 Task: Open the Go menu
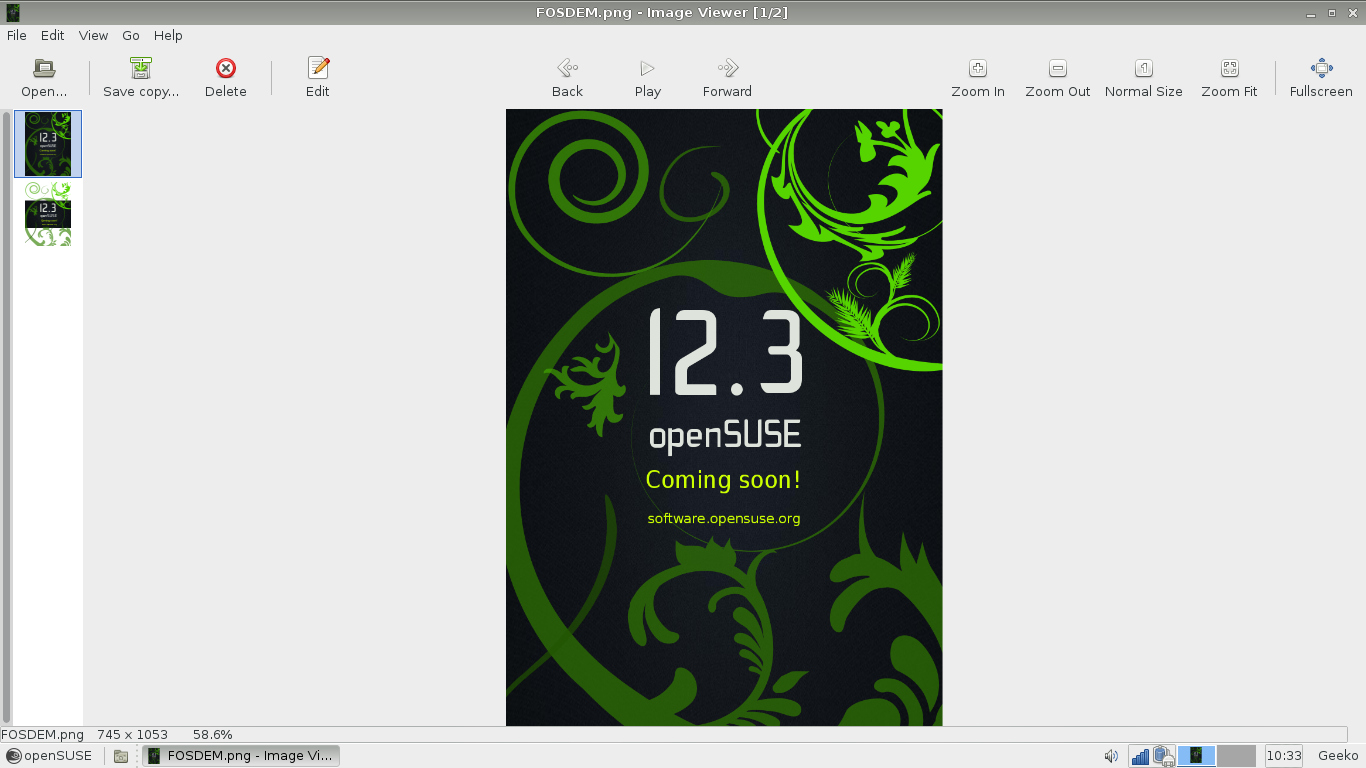(131, 35)
